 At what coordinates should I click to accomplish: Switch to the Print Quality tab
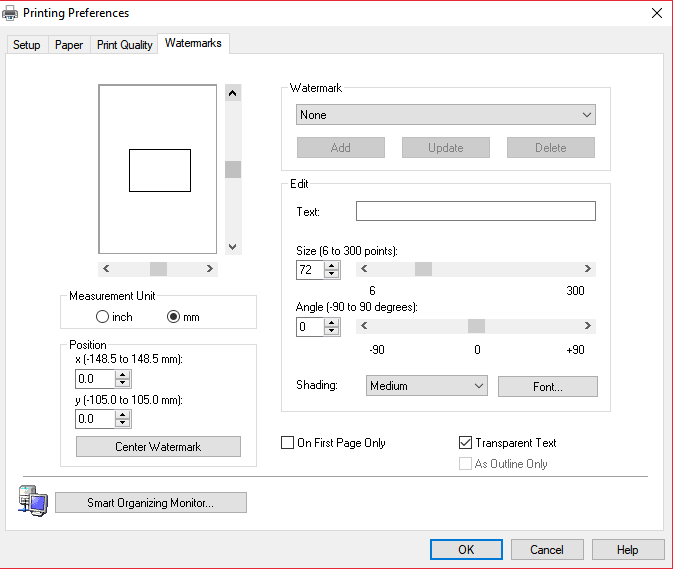point(124,45)
